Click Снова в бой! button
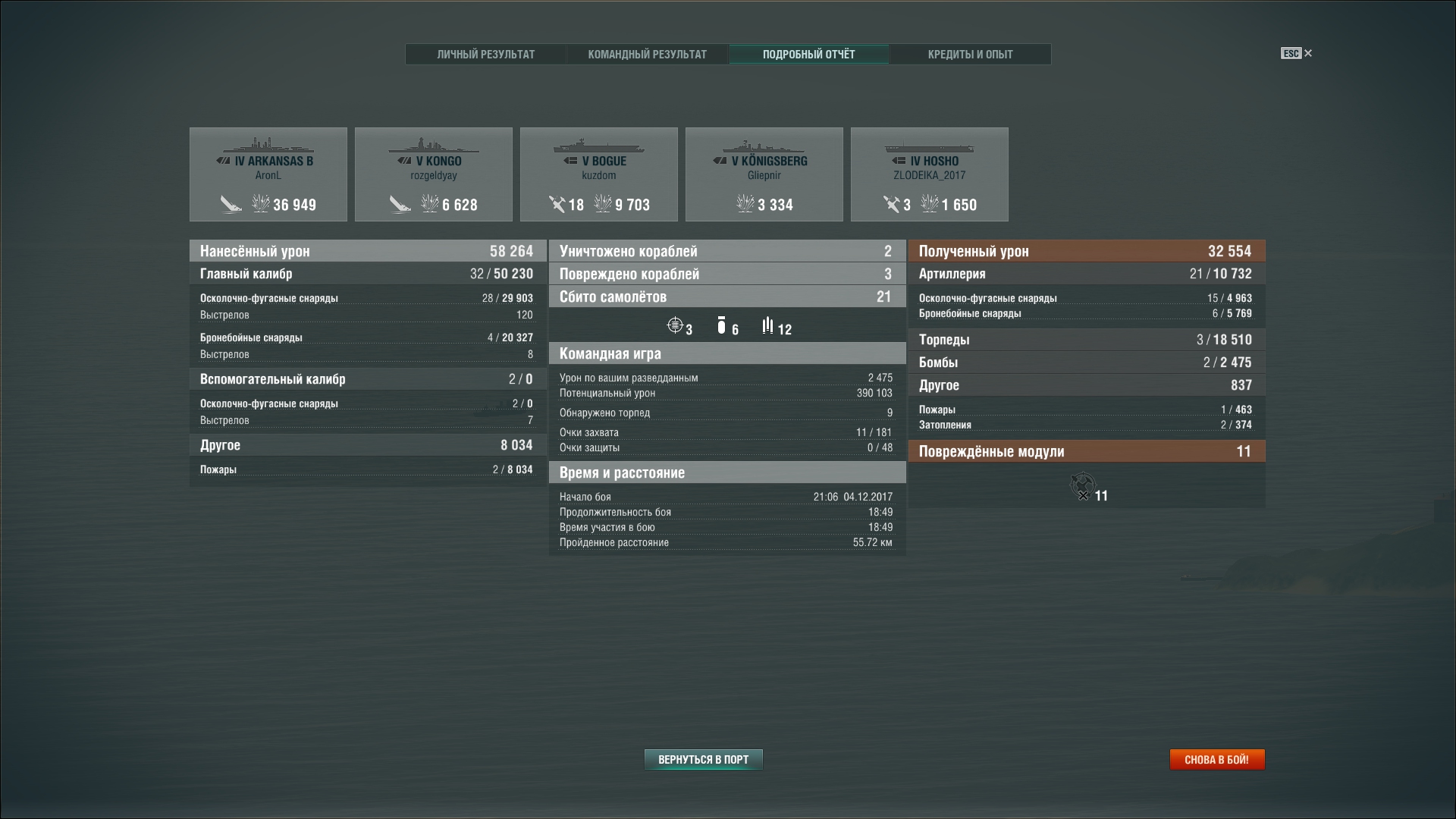This screenshot has width=1456, height=819. tap(1217, 759)
